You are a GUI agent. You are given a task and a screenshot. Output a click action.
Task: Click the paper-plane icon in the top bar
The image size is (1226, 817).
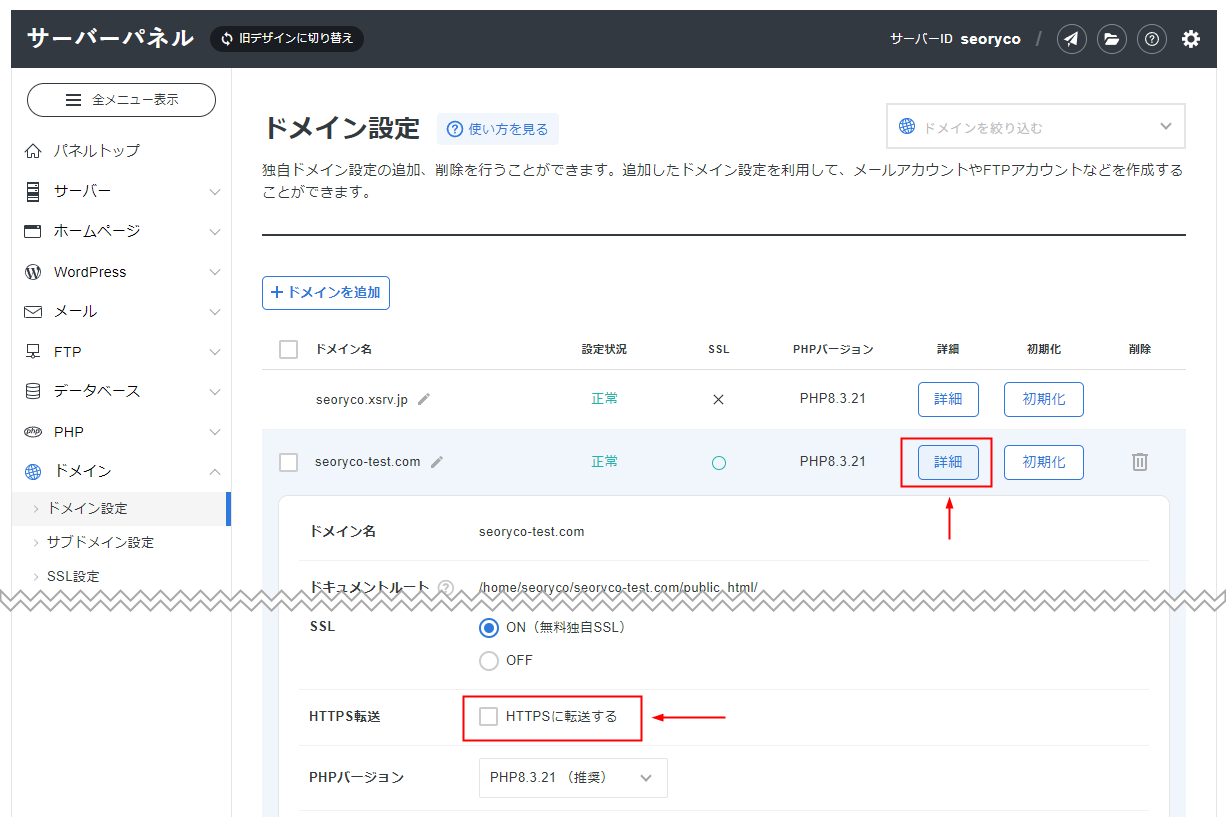point(1071,38)
